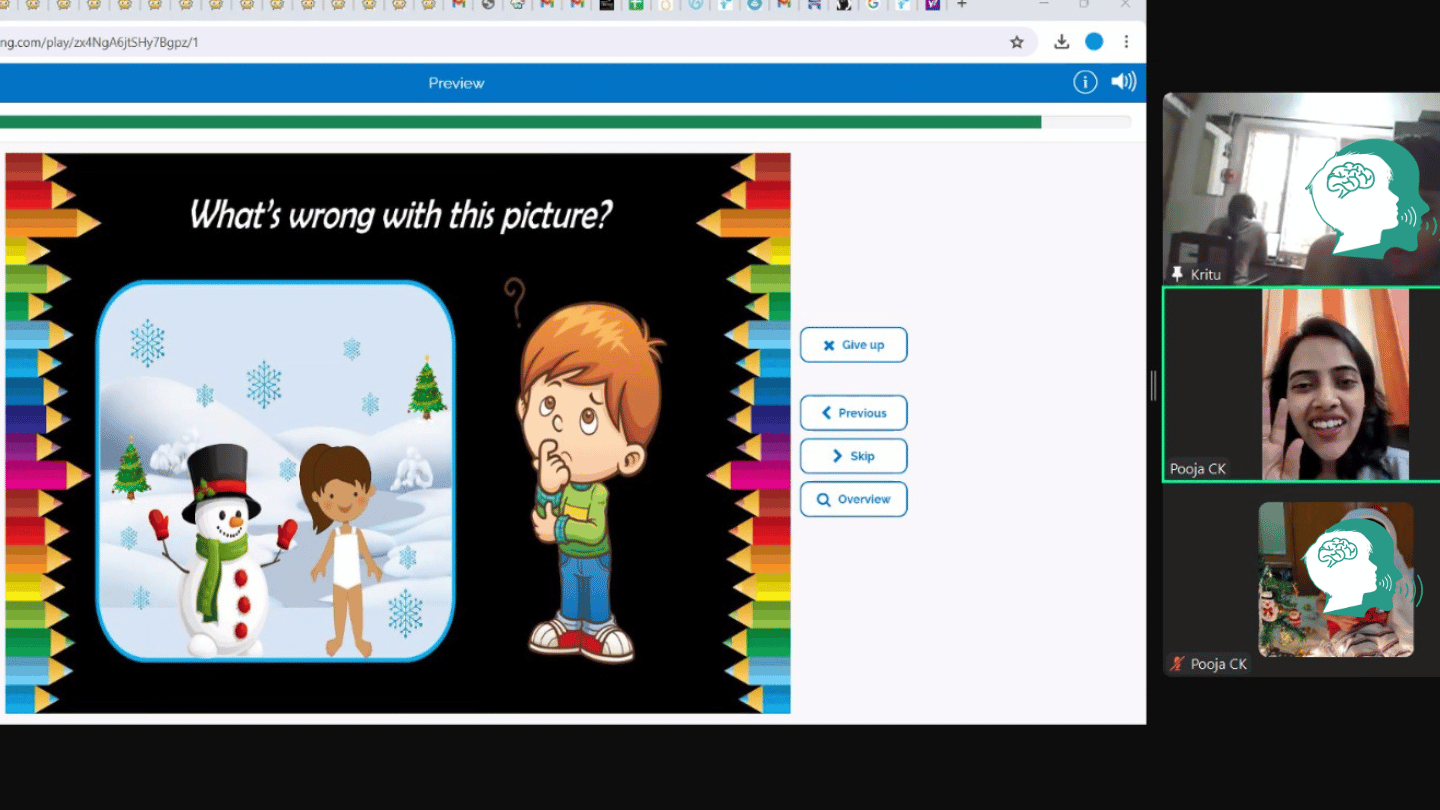Screen dimensions: 1440x810
Task: Click the info icon in blue header
Action: pos(1085,82)
